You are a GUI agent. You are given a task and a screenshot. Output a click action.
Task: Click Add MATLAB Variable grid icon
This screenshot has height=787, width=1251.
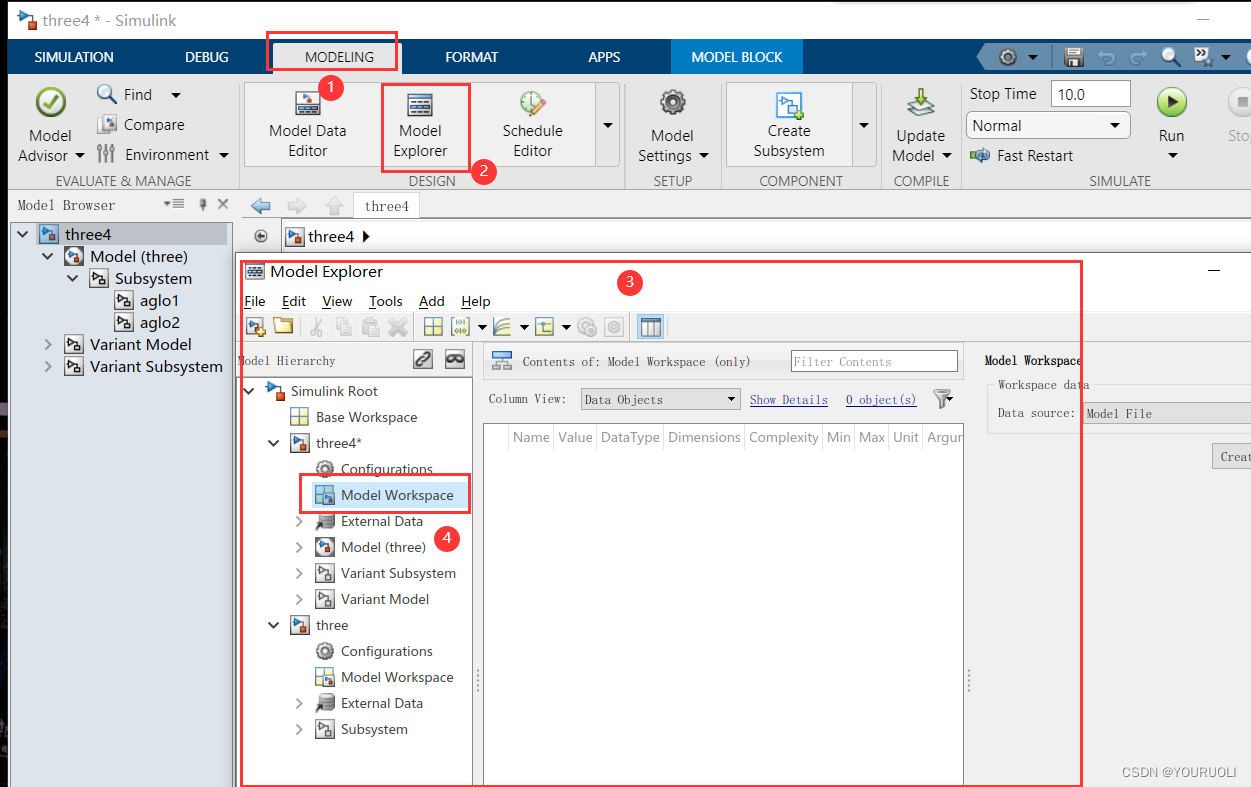[x=433, y=327]
